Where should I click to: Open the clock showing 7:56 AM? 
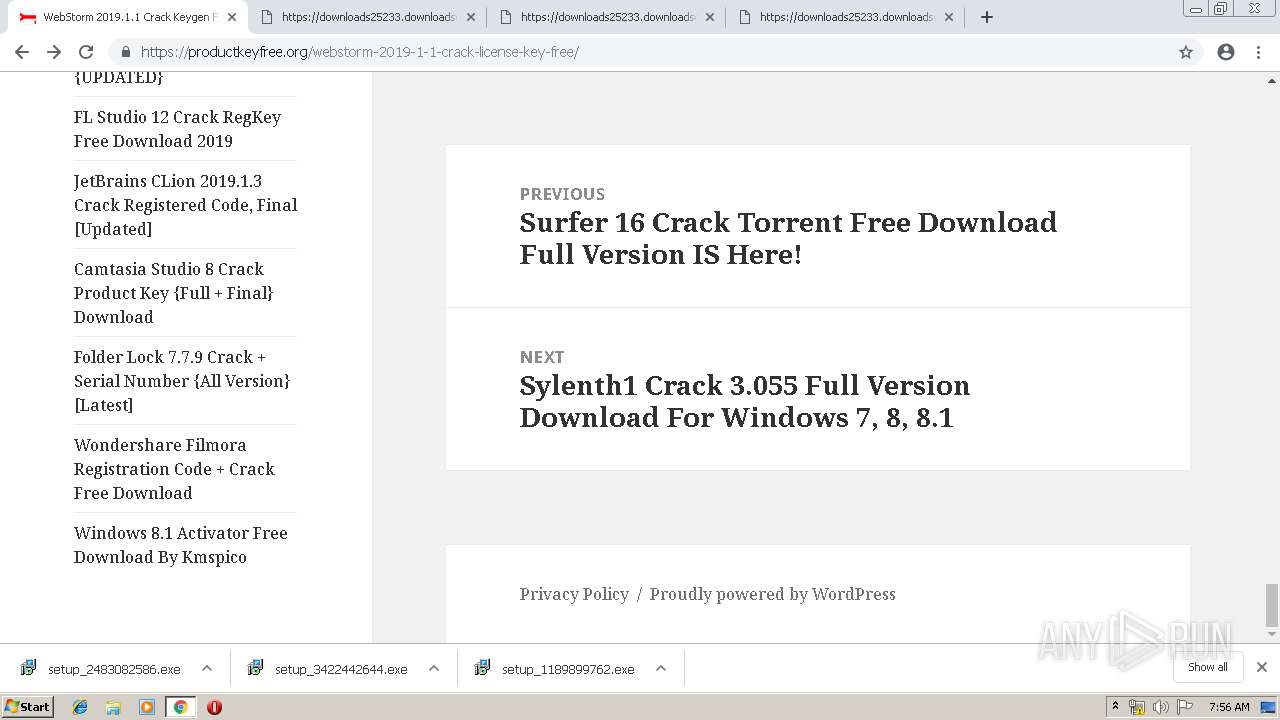1229,707
